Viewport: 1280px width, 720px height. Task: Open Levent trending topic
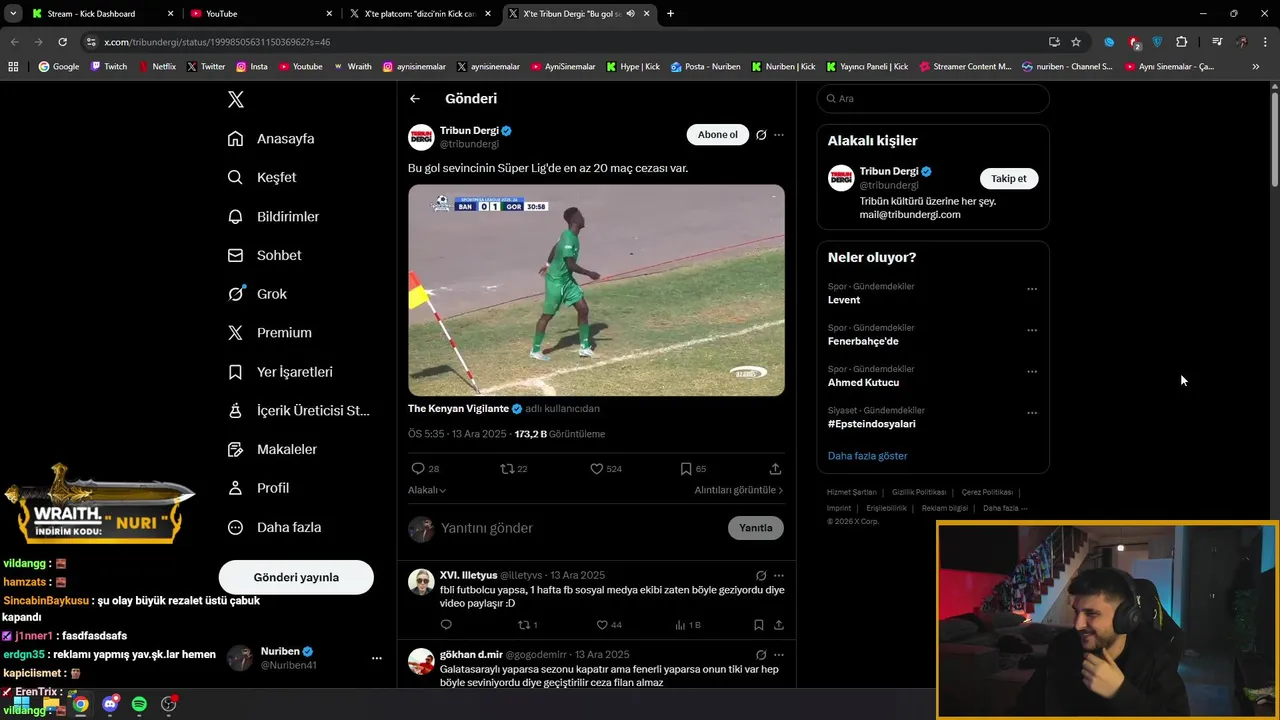point(844,300)
